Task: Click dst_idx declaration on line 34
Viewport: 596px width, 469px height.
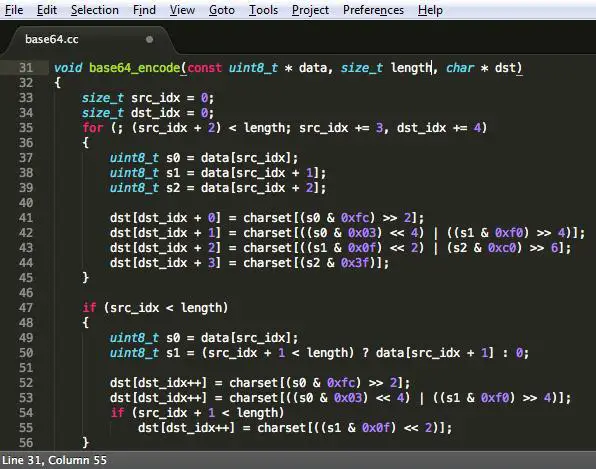Action: 155,113
